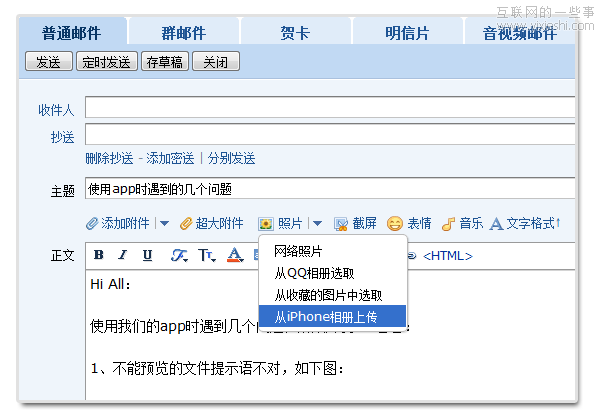The image size is (600, 420).
Task: Click the 音乐 text label
Action: click(471, 223)
